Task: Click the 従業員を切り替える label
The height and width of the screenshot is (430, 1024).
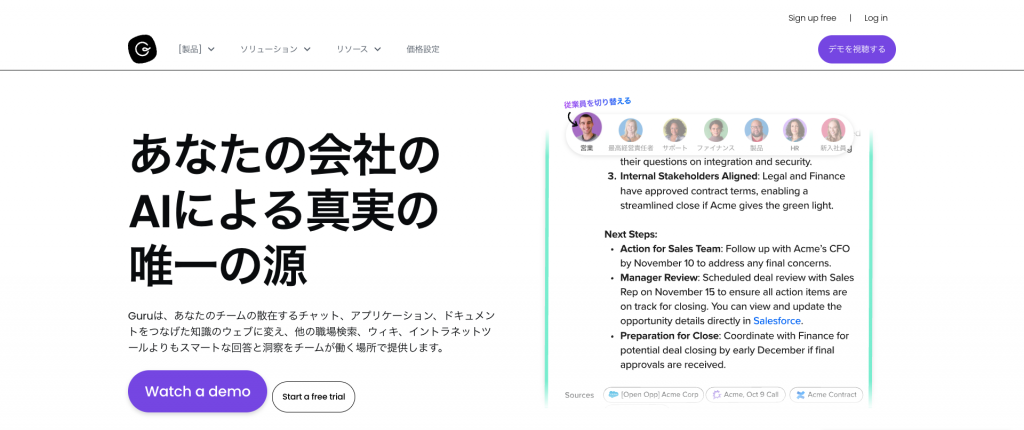Action: pyautogui.click(x=598, y=103)
